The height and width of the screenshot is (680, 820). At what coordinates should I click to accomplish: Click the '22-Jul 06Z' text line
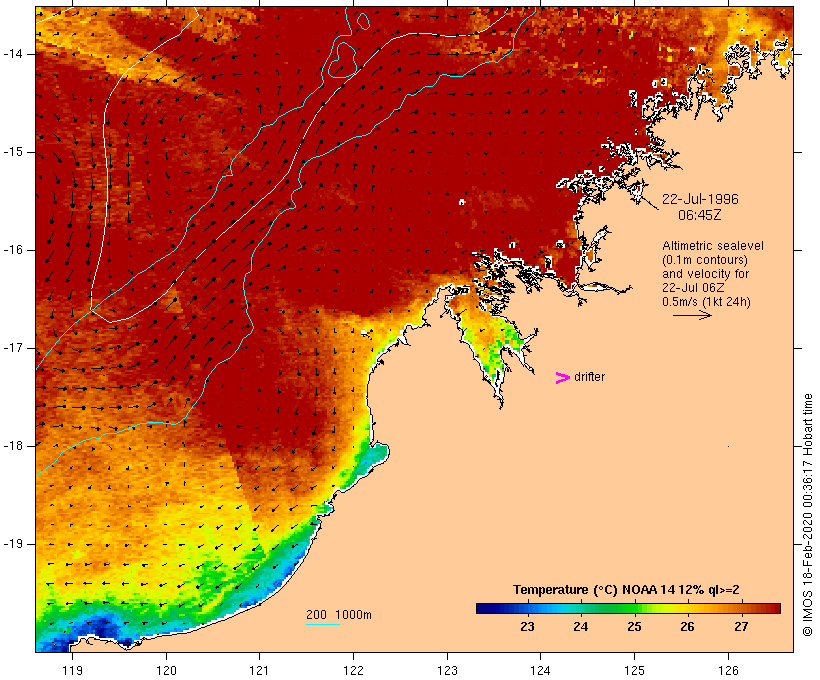tap(693, 288)
